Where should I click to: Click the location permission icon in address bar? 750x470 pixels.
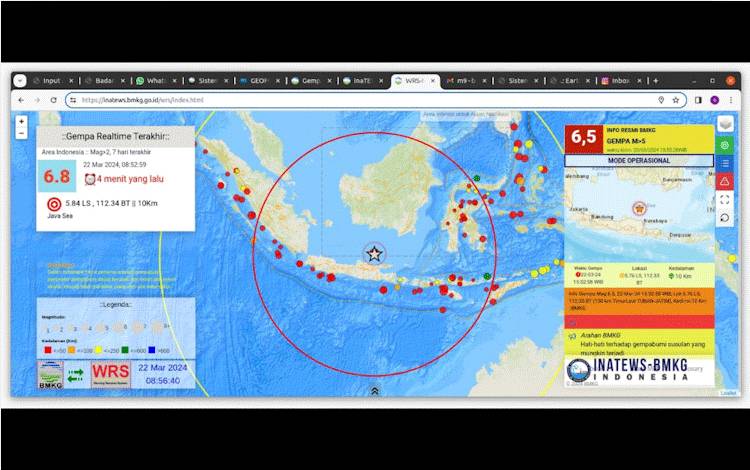(x=661, y=100)
